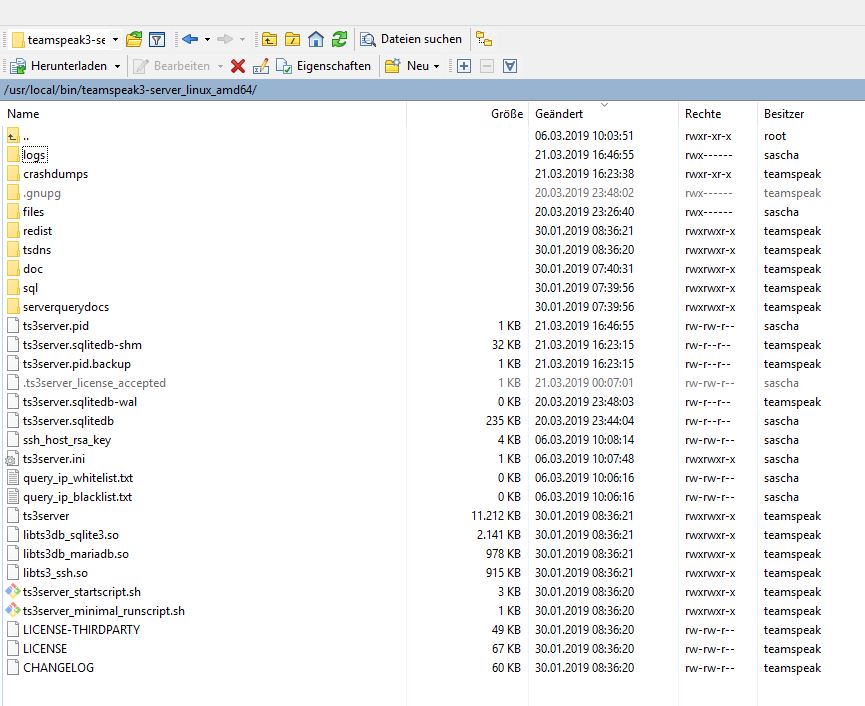This screenshot has width=865, height=706.
Task: Click the Herunterladen download button
Action: tap(58, 66)
